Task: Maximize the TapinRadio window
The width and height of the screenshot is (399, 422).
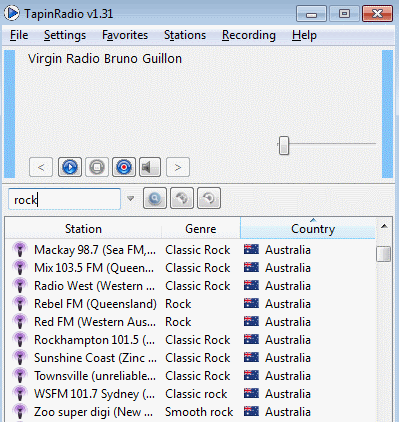Action: (344, 14)
